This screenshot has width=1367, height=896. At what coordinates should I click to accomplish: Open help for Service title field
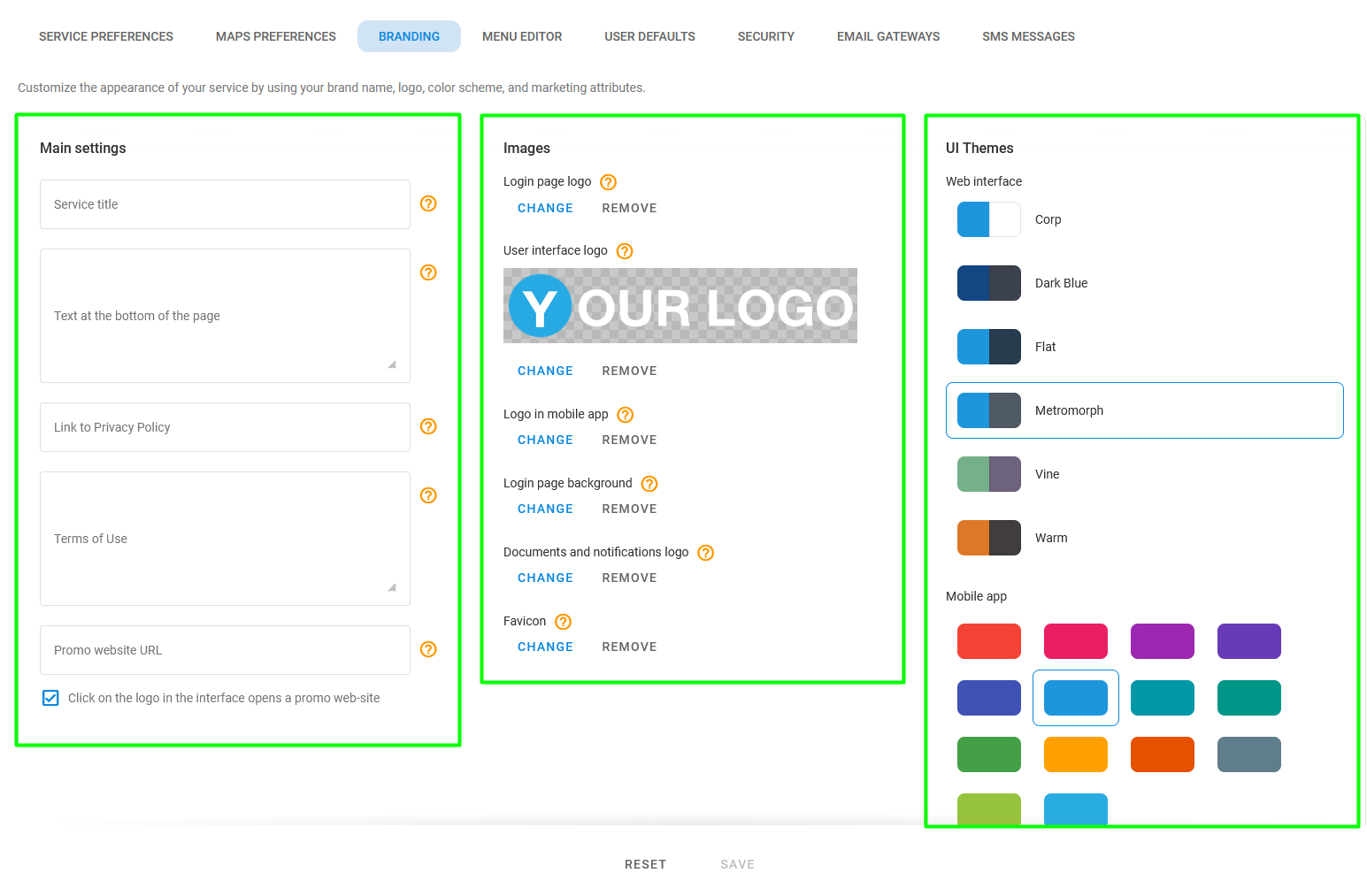[x=428, y=203]
